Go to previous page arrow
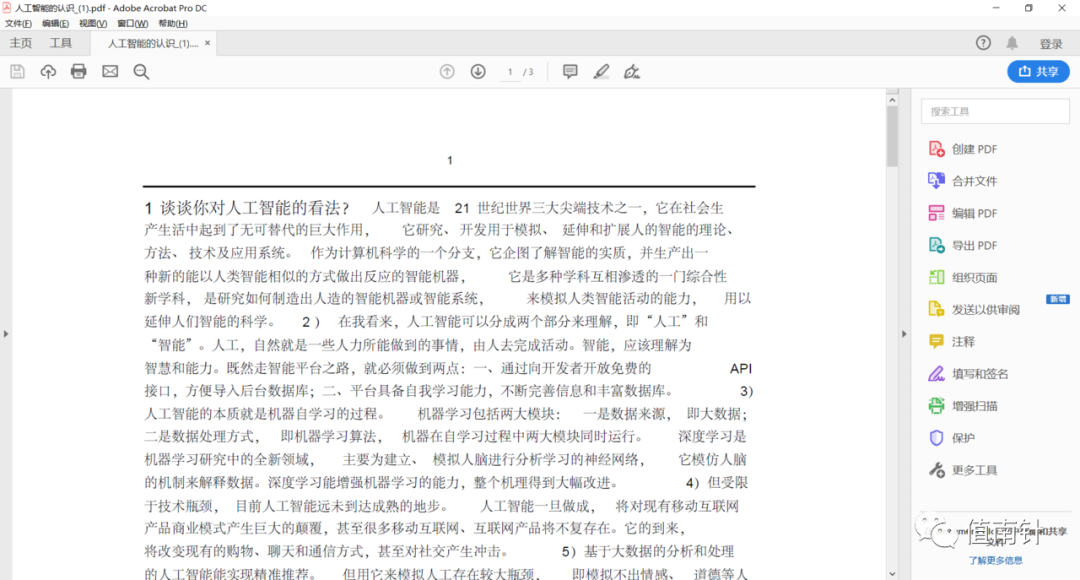 coord(447,72)
